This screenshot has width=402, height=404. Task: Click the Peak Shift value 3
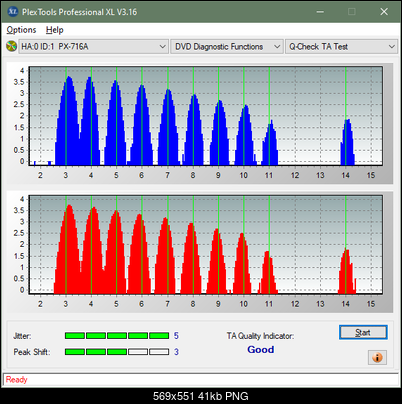click(176, 352)
